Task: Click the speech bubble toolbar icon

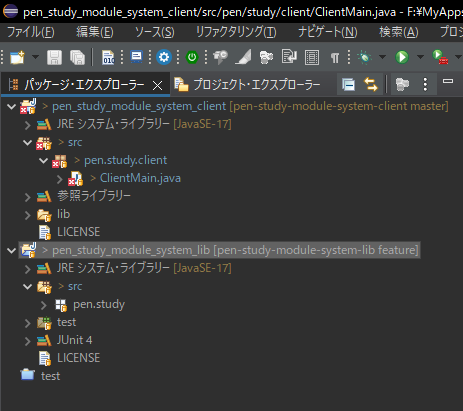Action: coord(220,57)
